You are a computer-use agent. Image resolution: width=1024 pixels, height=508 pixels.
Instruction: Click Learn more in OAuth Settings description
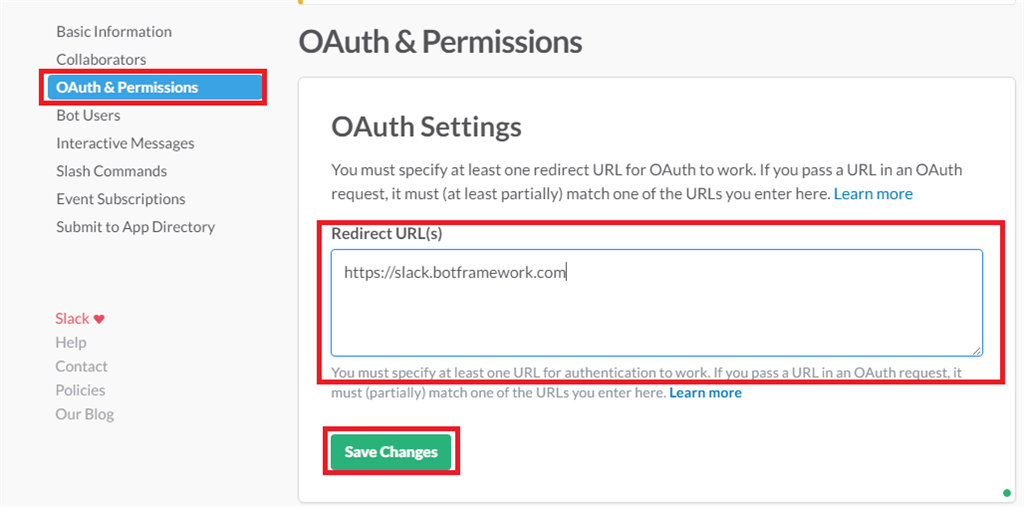(873, 194)
